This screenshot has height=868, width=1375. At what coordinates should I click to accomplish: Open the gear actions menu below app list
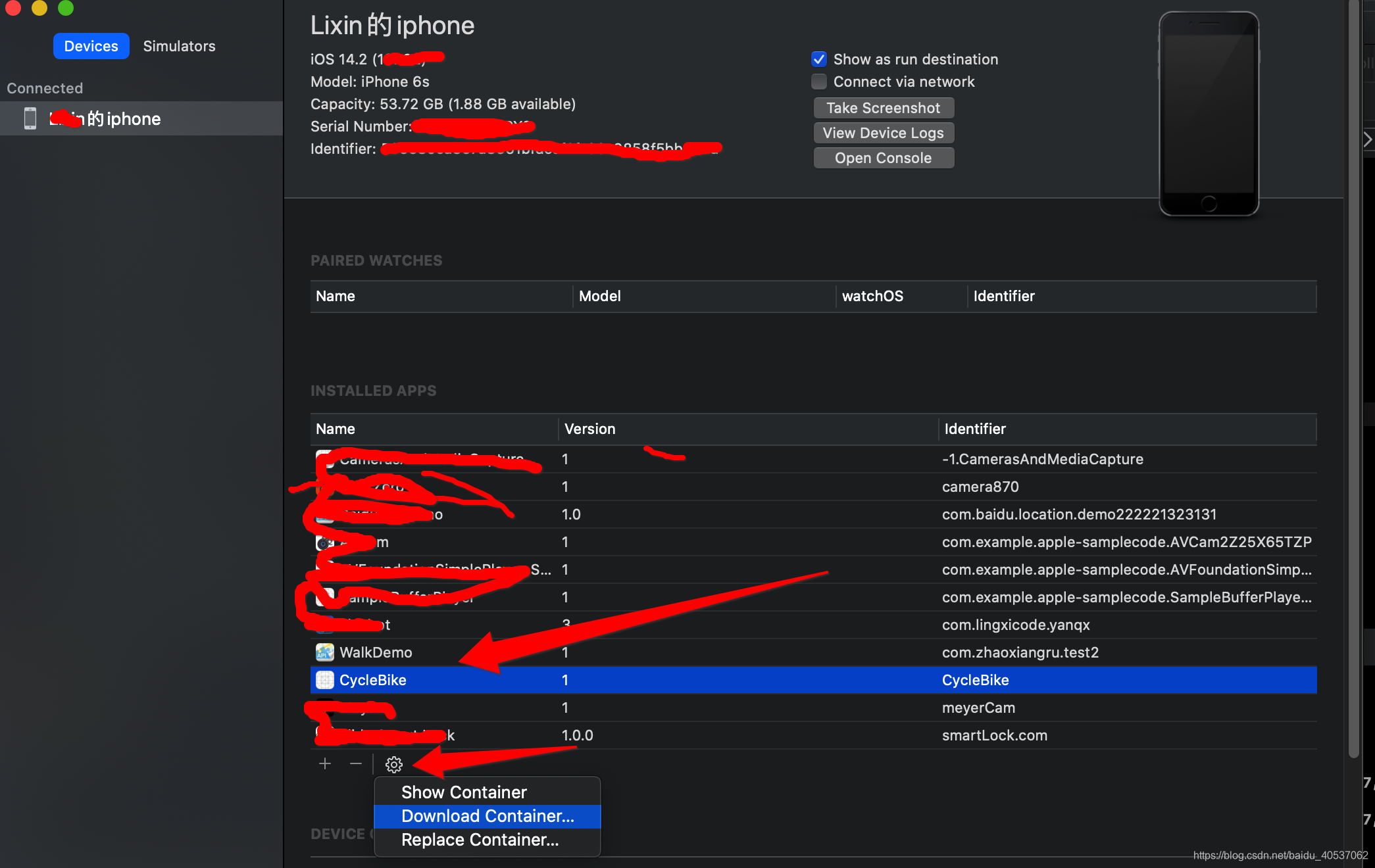(x=393, y=764)
